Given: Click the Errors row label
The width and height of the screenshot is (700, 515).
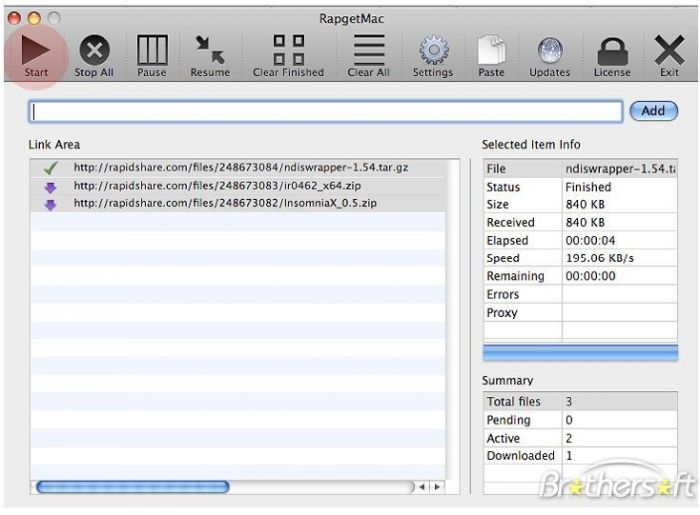Looking at the screenshot, I should tap(503, 295).
